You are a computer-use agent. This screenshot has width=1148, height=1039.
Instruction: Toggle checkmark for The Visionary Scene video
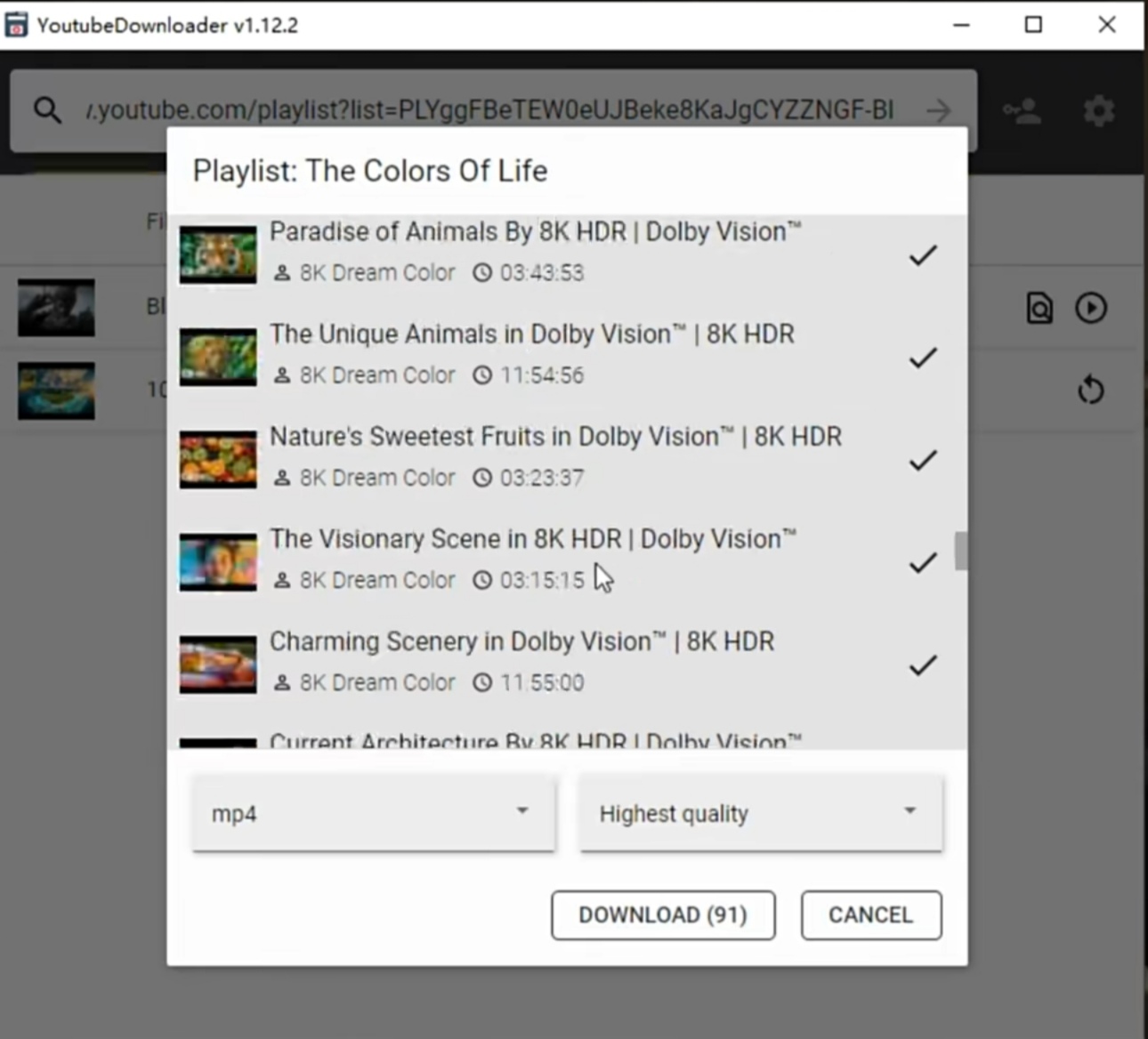(x=922, y=562)
